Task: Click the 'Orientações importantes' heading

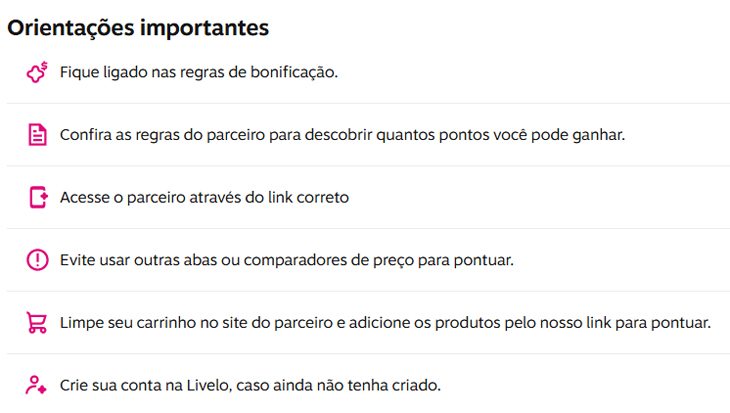Action: coord(138,27)
